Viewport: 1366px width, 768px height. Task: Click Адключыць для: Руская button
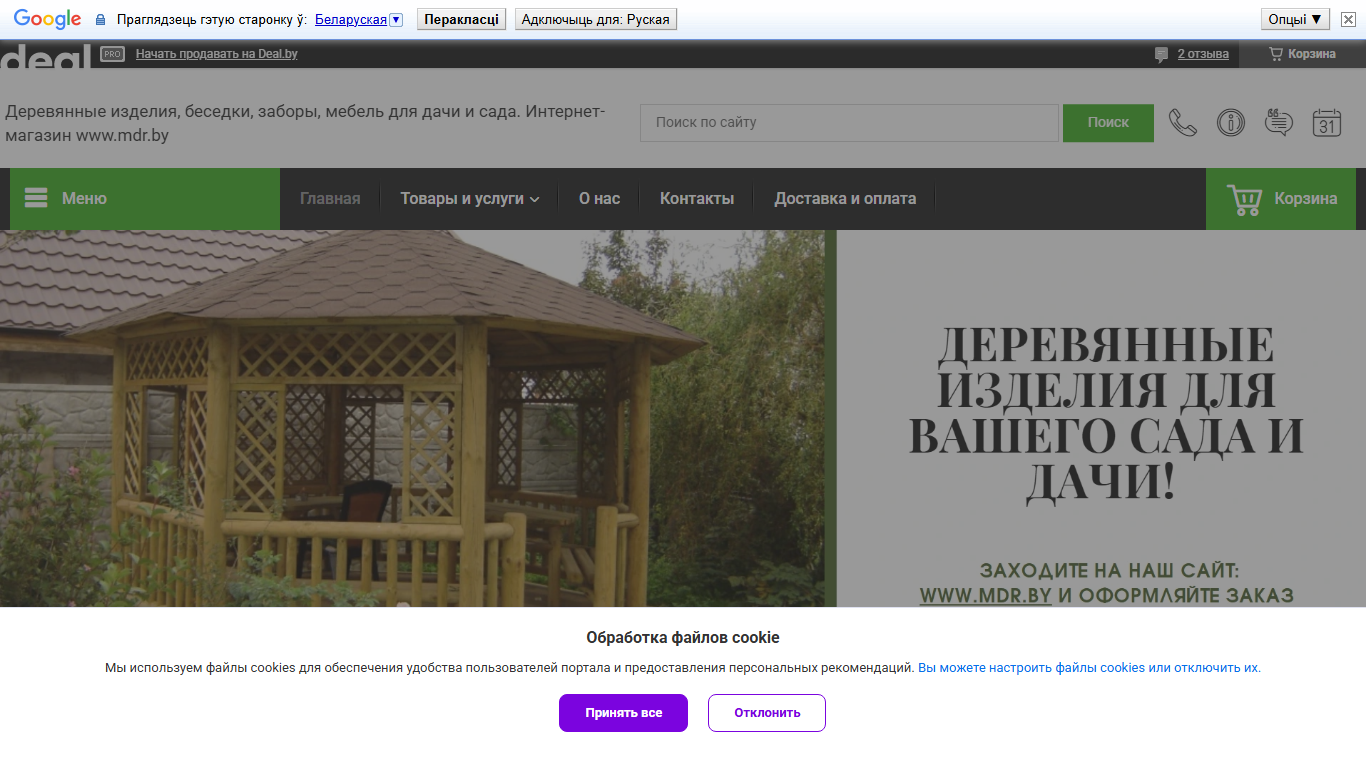click(x=596, y=19)
